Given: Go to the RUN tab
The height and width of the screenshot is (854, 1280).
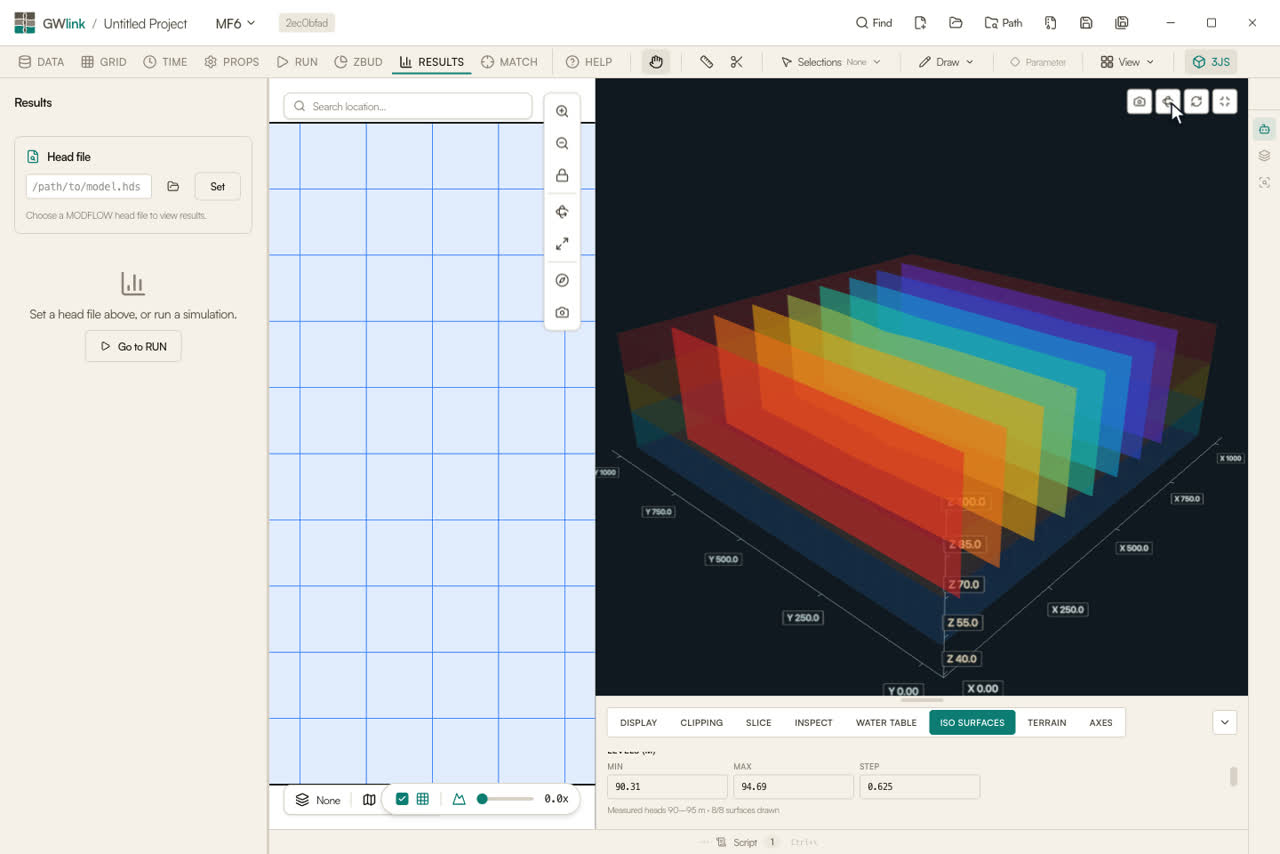Looking at the screenshot, I should pos(297,62).
